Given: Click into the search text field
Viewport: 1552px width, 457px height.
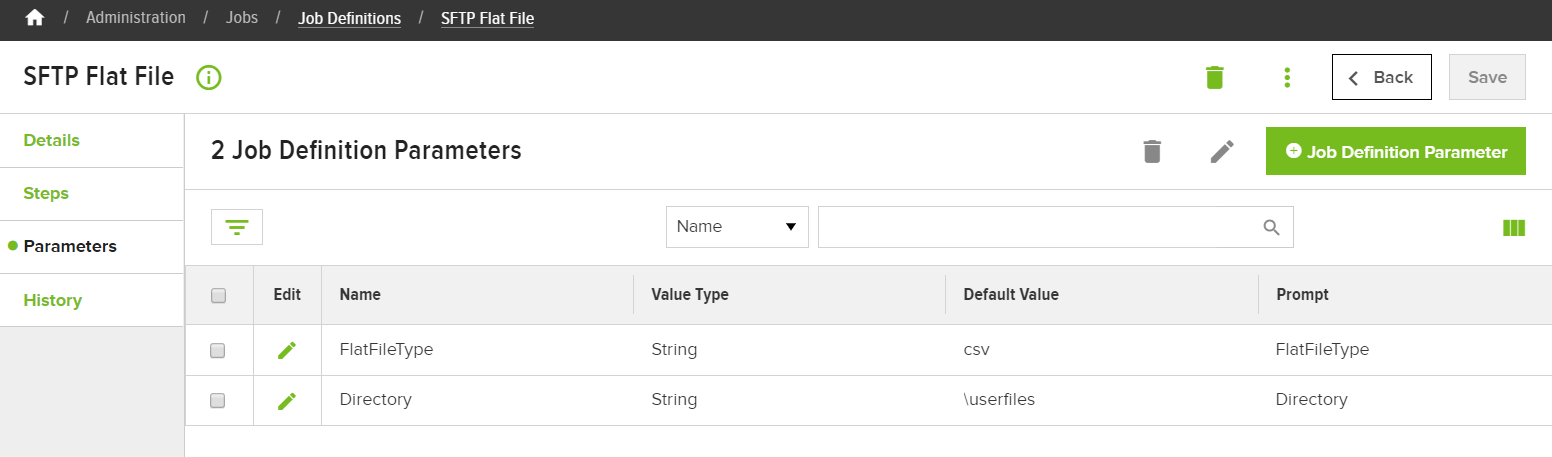Looking at the screenshot, I should (1040, 227).
